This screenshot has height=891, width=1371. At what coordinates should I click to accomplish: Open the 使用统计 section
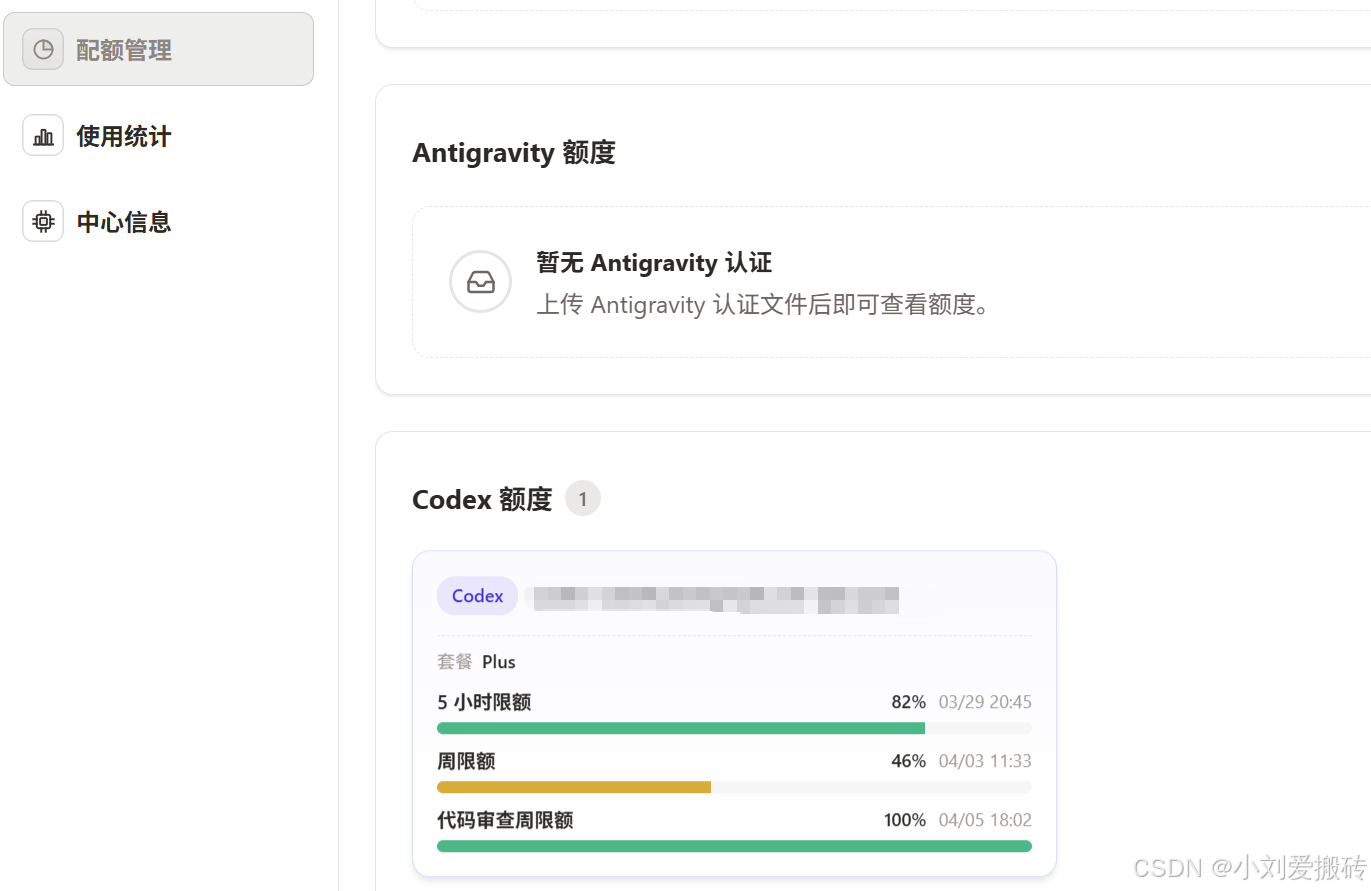coord(123,135)
